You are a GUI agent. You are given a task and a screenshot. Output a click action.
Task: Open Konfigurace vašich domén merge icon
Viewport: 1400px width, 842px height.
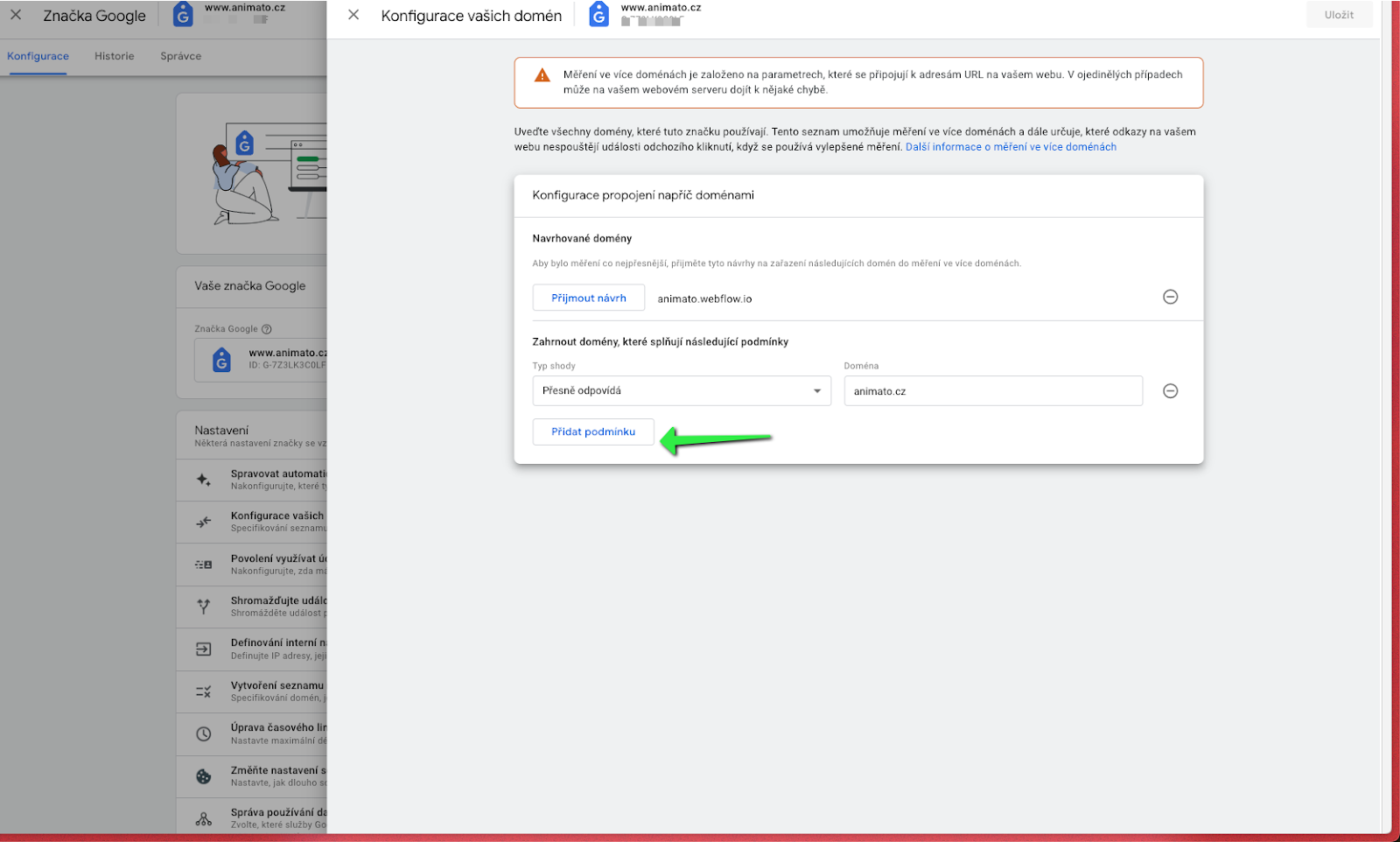click(204, 522)
